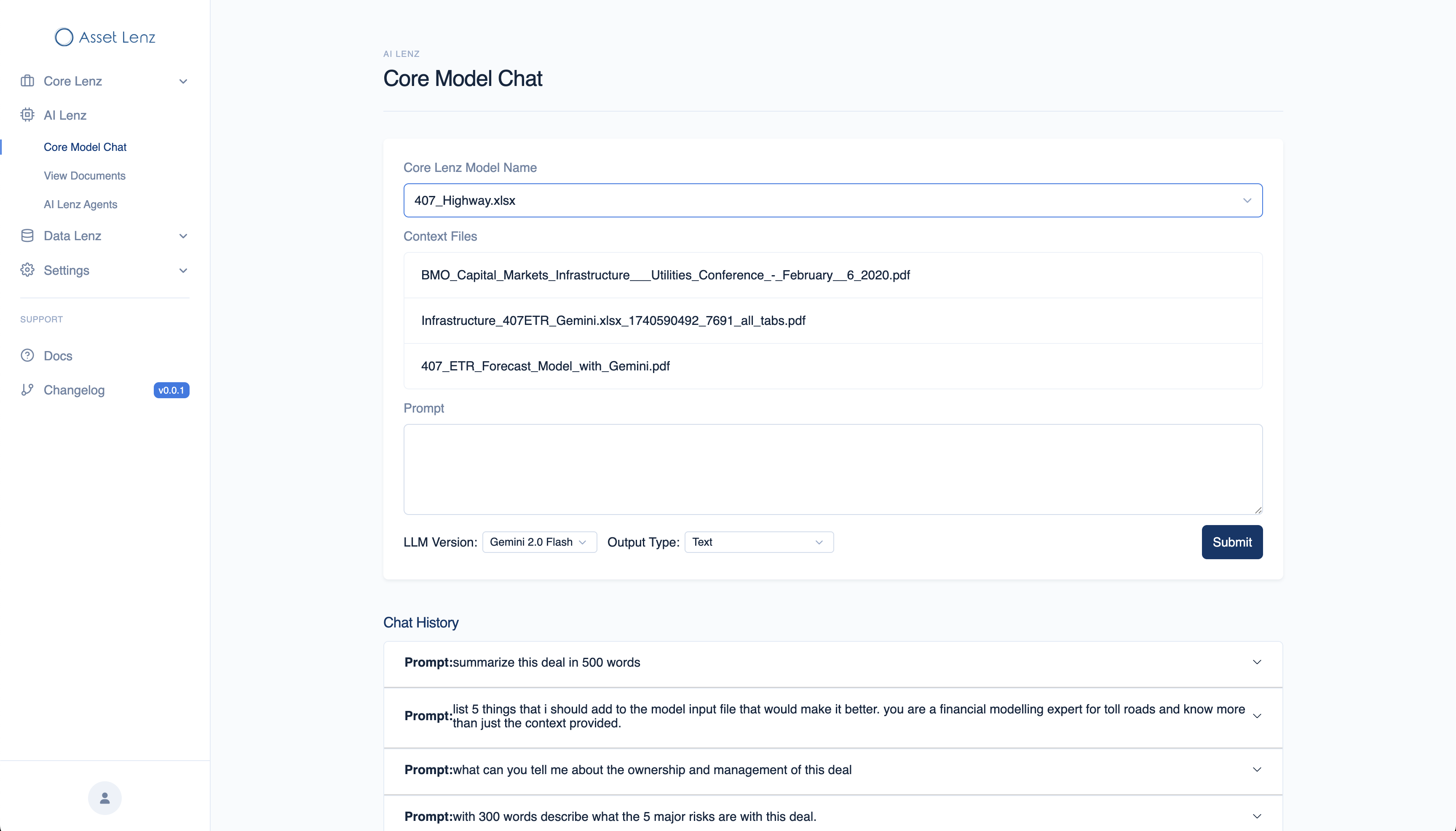This screenshot has height=831, width=1456.
Task: Click the Changelog branch icon
Action: coord(27,390)
